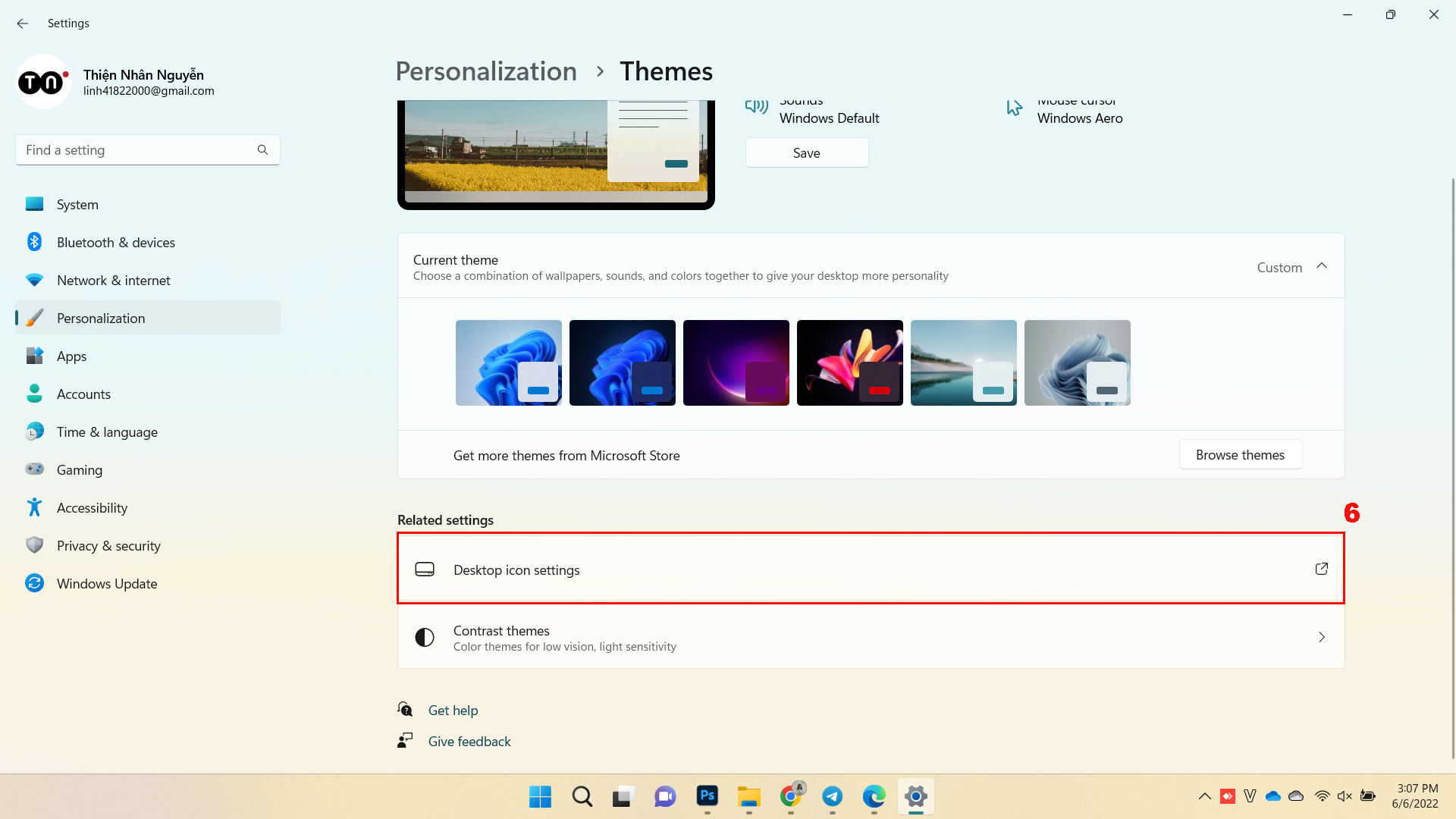Open Privacy & security settings
1456x819 pixels.
point(148,546)
